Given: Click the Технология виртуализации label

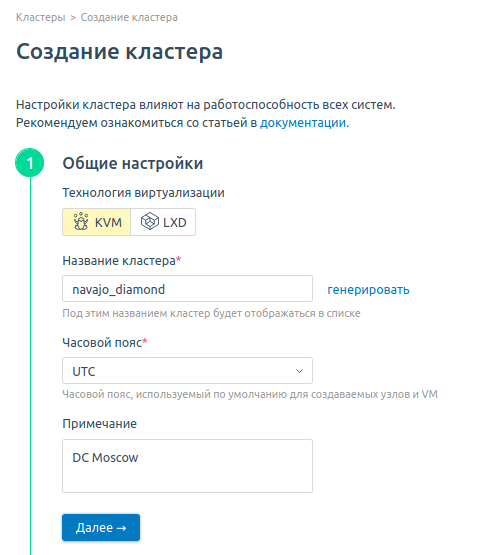Looking at the screenshot, I should point(143,193).
